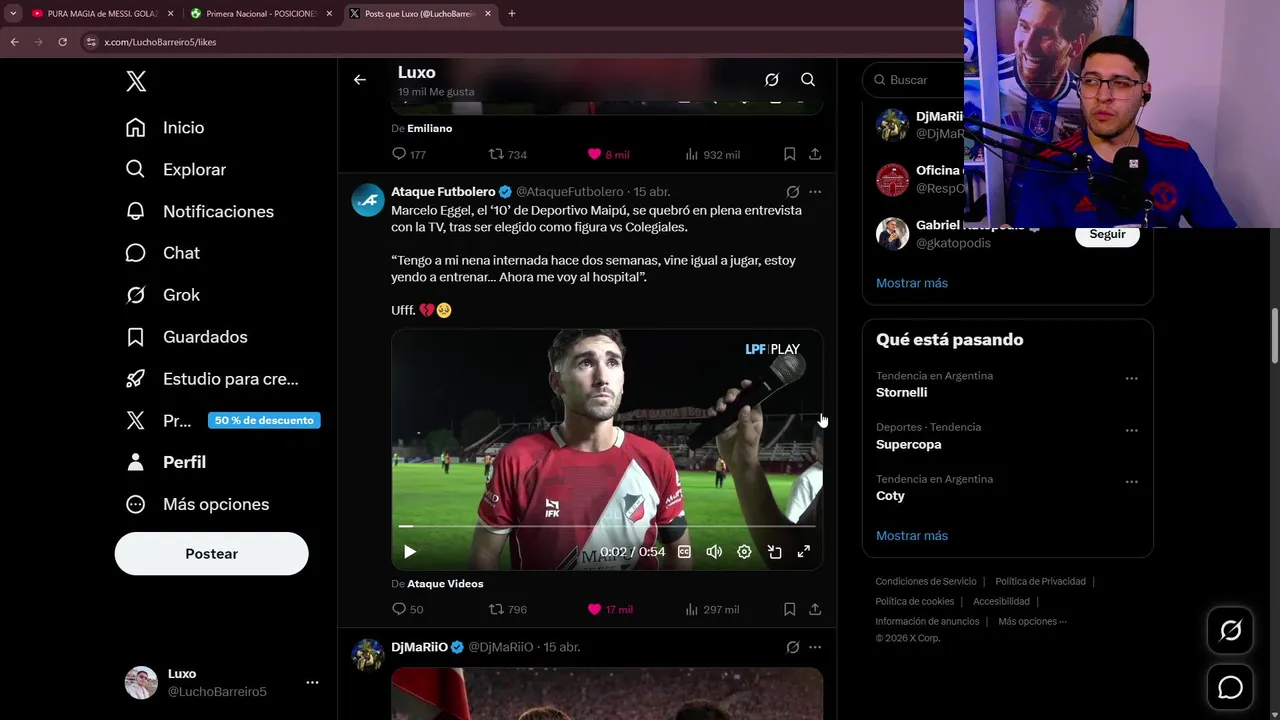Screen dimensions: 1280x720
Task: Open Ataque Videos source link
Action: (x=445, y=584)
